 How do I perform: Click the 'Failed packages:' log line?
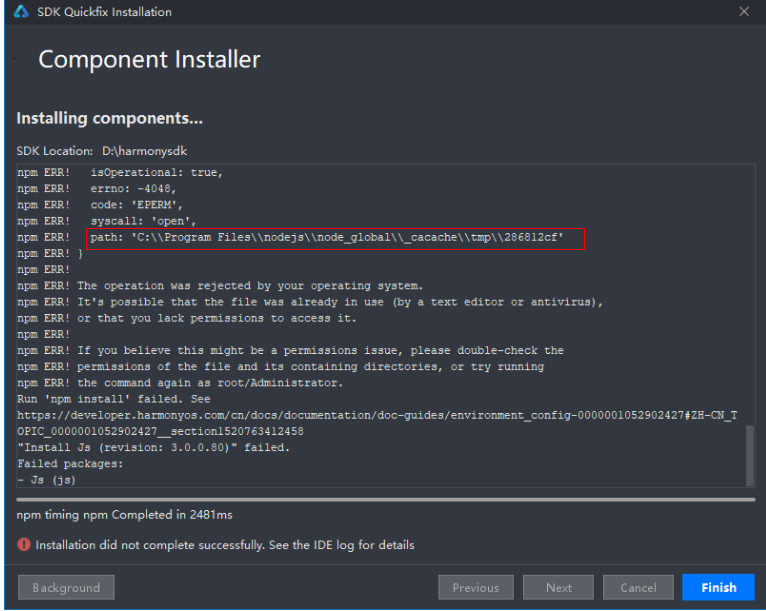(x=70, y=464)
